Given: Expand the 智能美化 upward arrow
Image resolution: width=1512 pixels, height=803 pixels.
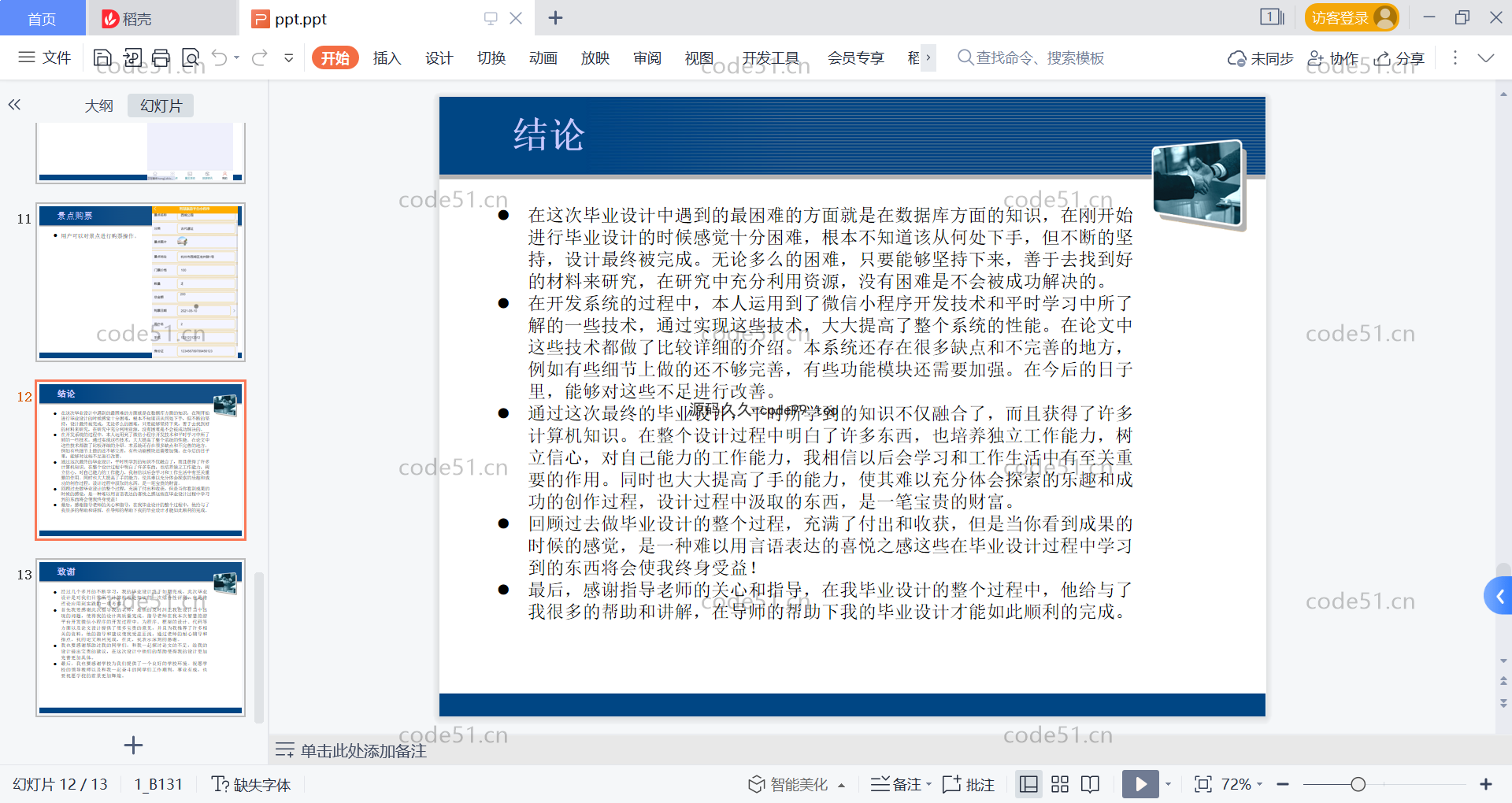Looking at the screenshot, I should click(x=842, y=785).
